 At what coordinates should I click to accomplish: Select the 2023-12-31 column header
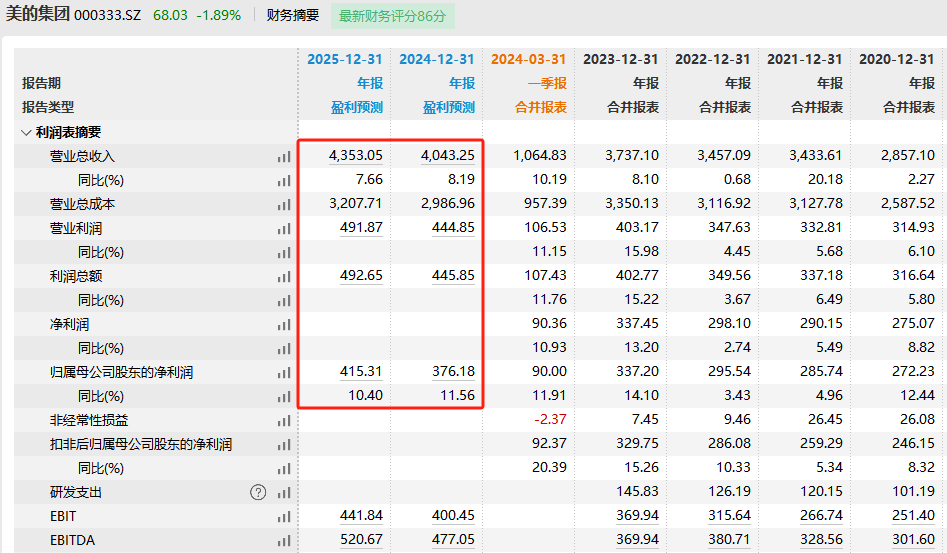(620, 59)
